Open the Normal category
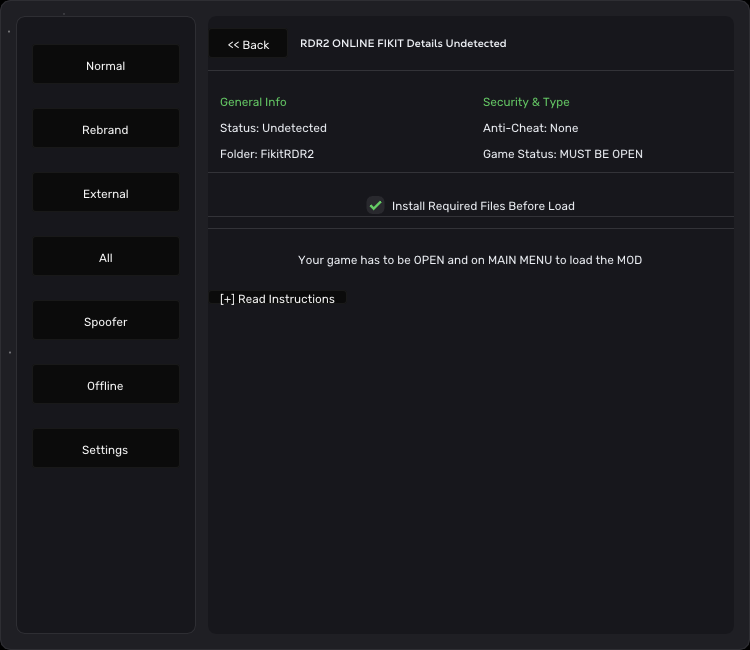The image size is (750, 650). tap(106, 65)
